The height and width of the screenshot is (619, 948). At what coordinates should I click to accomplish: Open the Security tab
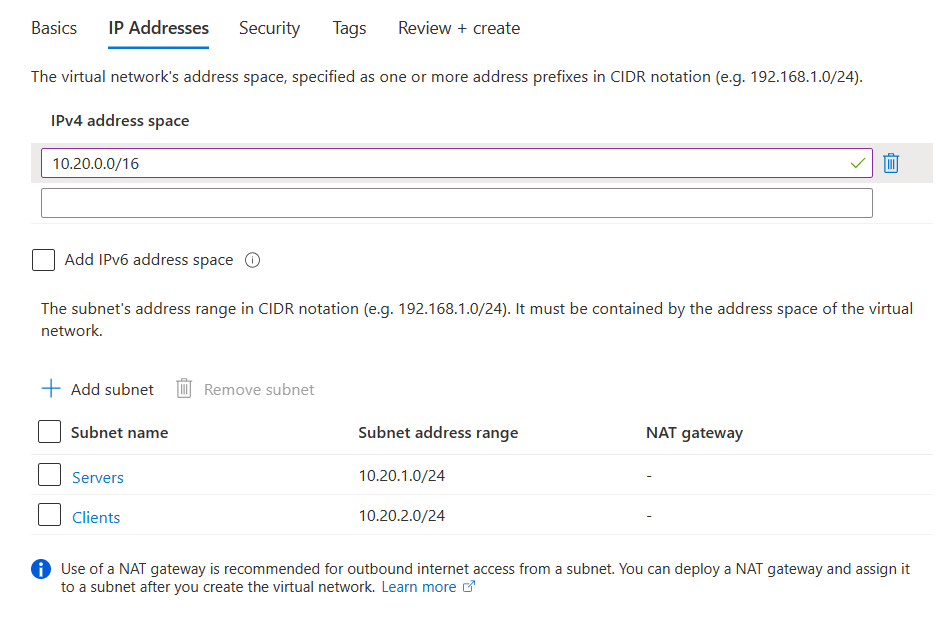coord(270,28)
